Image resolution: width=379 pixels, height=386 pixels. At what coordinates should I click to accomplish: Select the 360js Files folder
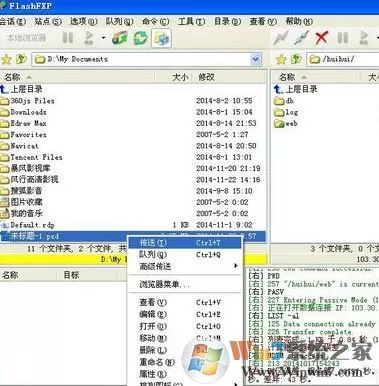[27, 101]
